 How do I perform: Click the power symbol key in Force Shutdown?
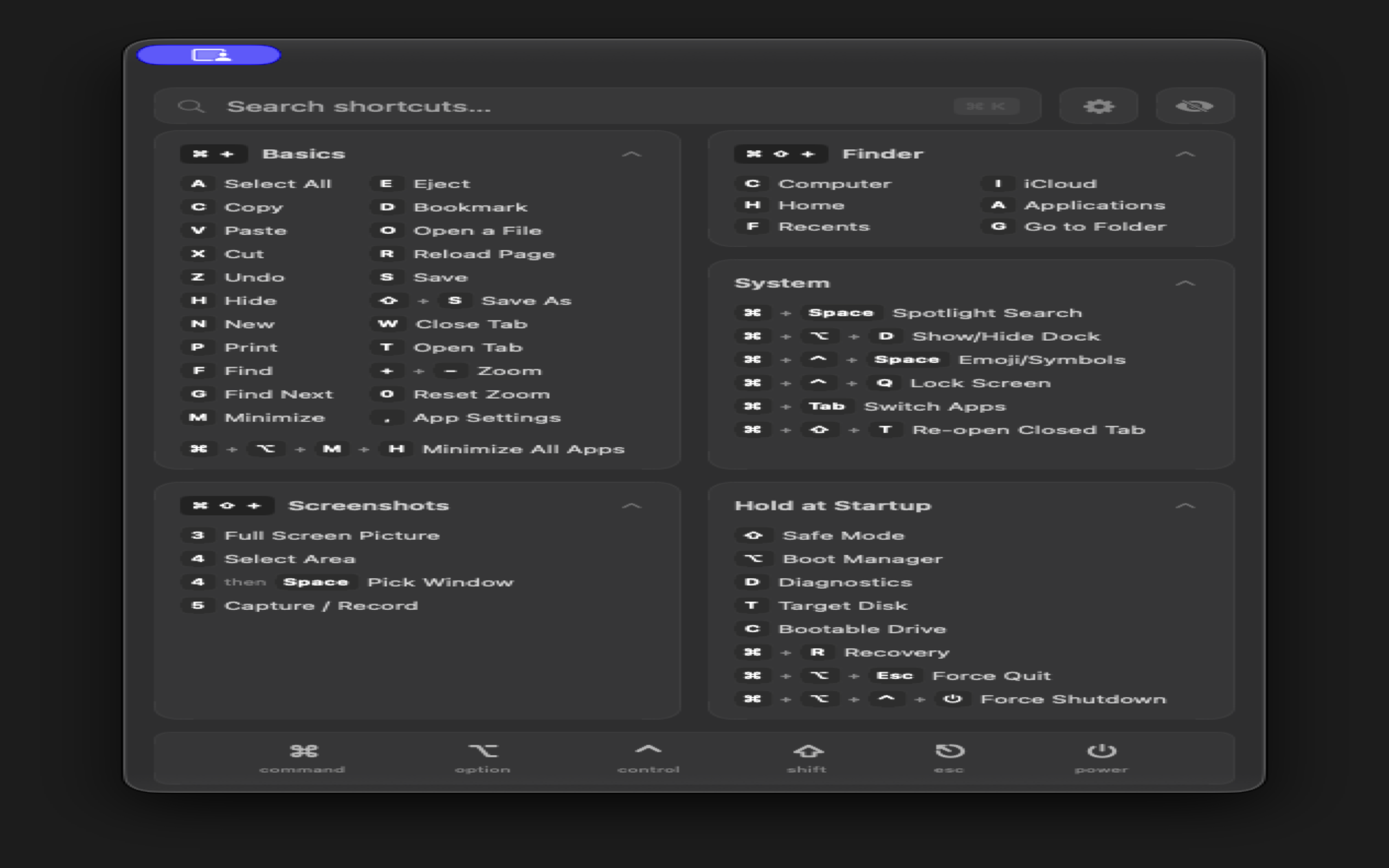953,699
